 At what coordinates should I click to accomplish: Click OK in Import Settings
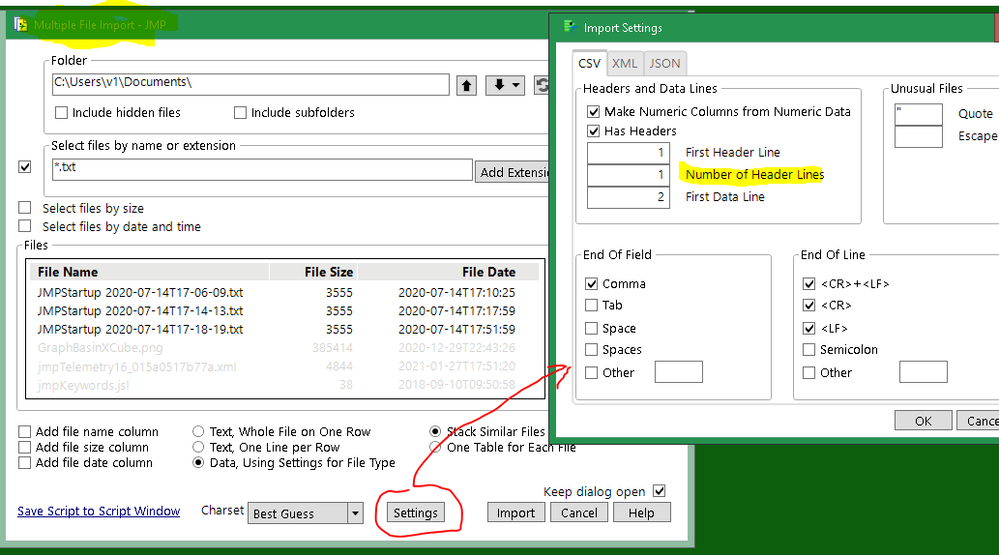click(923, 421)
